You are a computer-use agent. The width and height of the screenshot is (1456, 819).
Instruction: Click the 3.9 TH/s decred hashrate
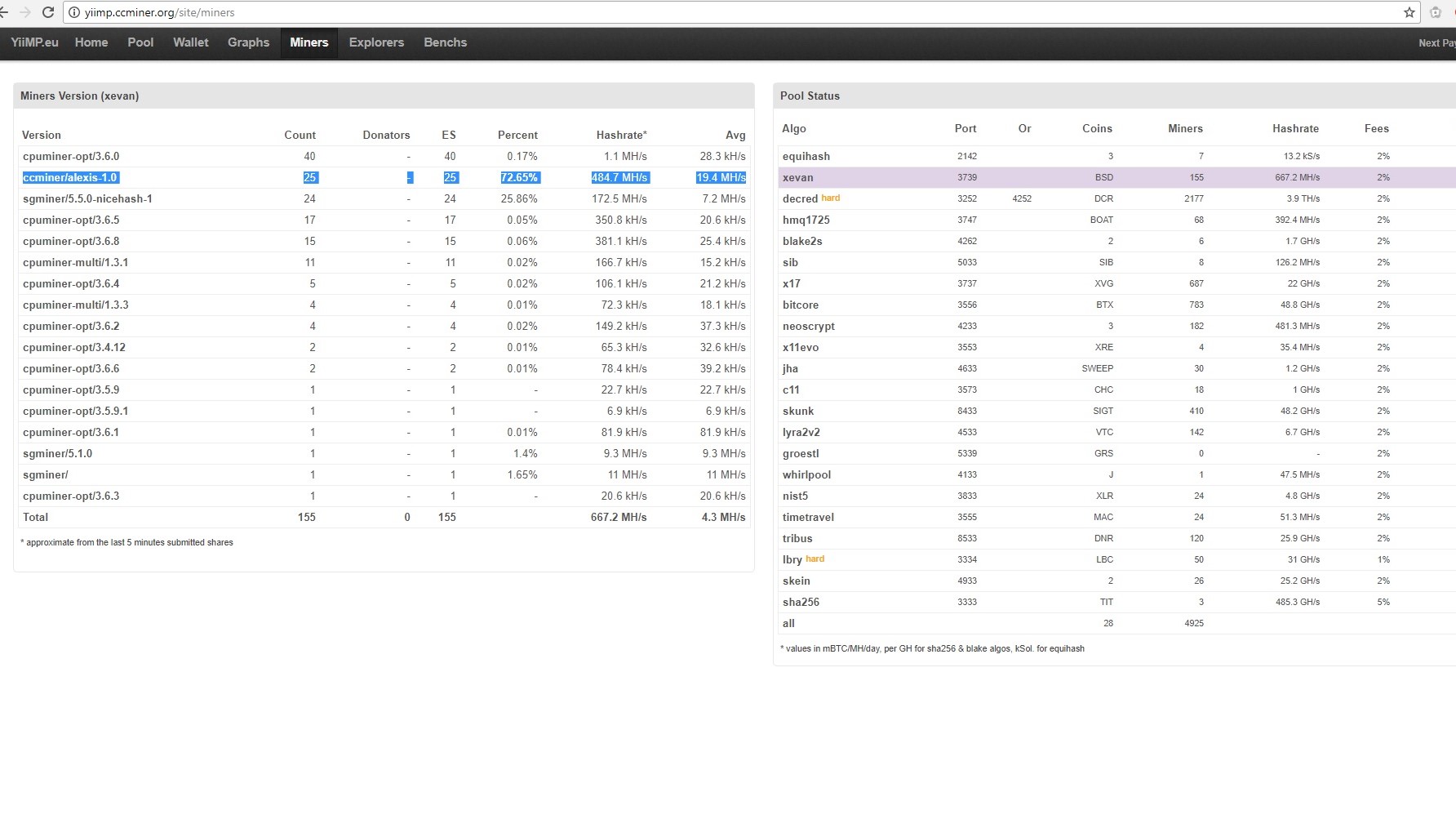1303,198
